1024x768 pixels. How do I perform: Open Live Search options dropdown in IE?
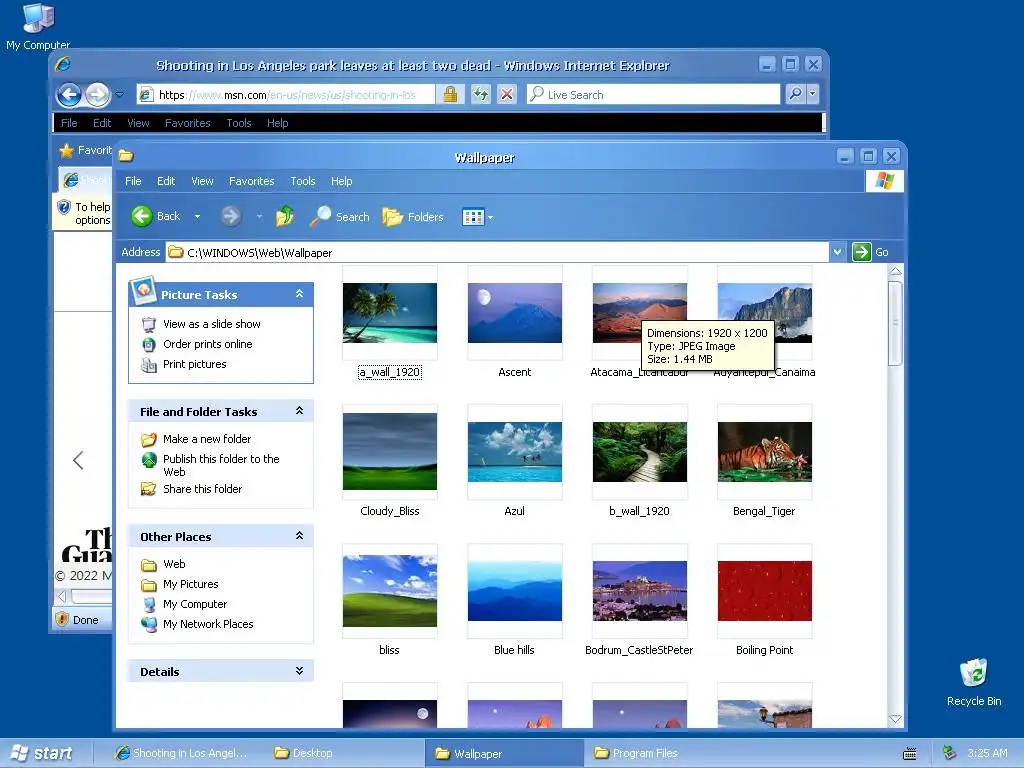(812, 94)
